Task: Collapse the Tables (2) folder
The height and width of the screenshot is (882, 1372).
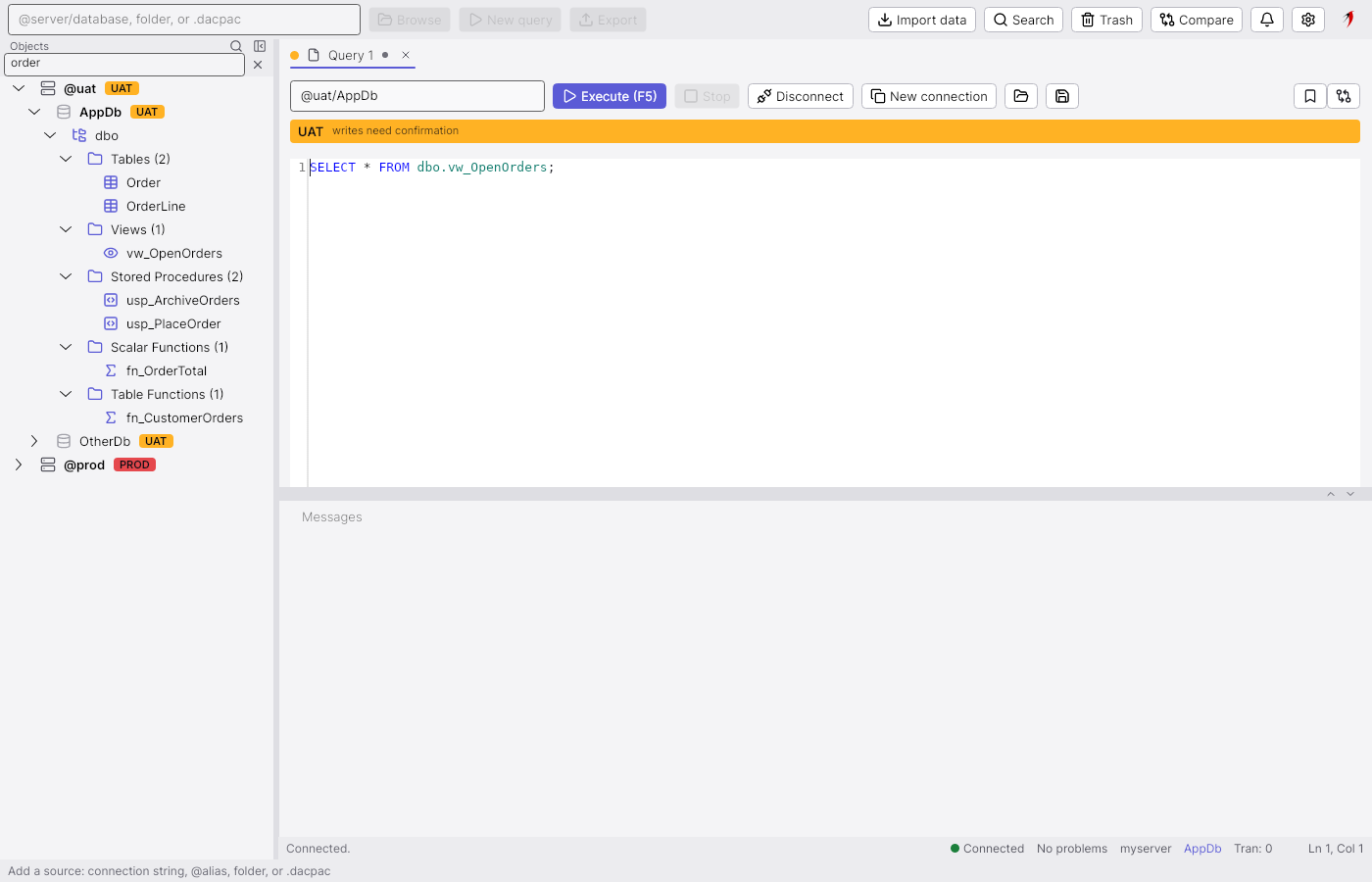Action: coord(66,159)
